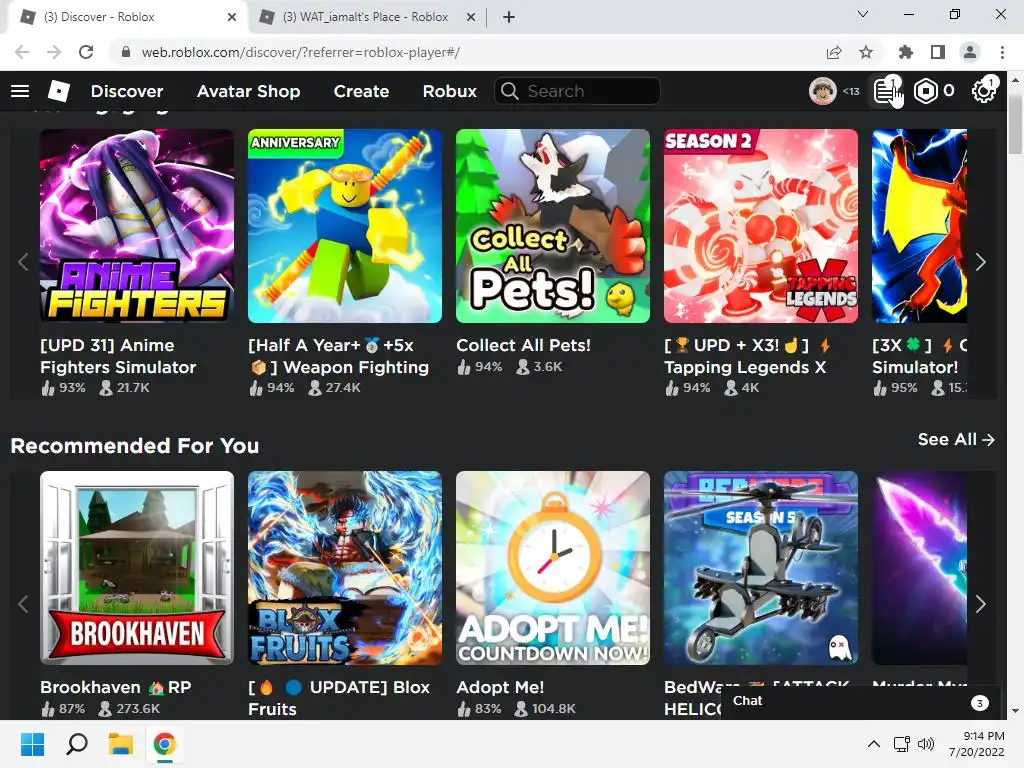Click the '273.6K' player count under Brookhaven
Image resolution: width=1024 pixels, height=768 pixels.
[x=138, y=709]
